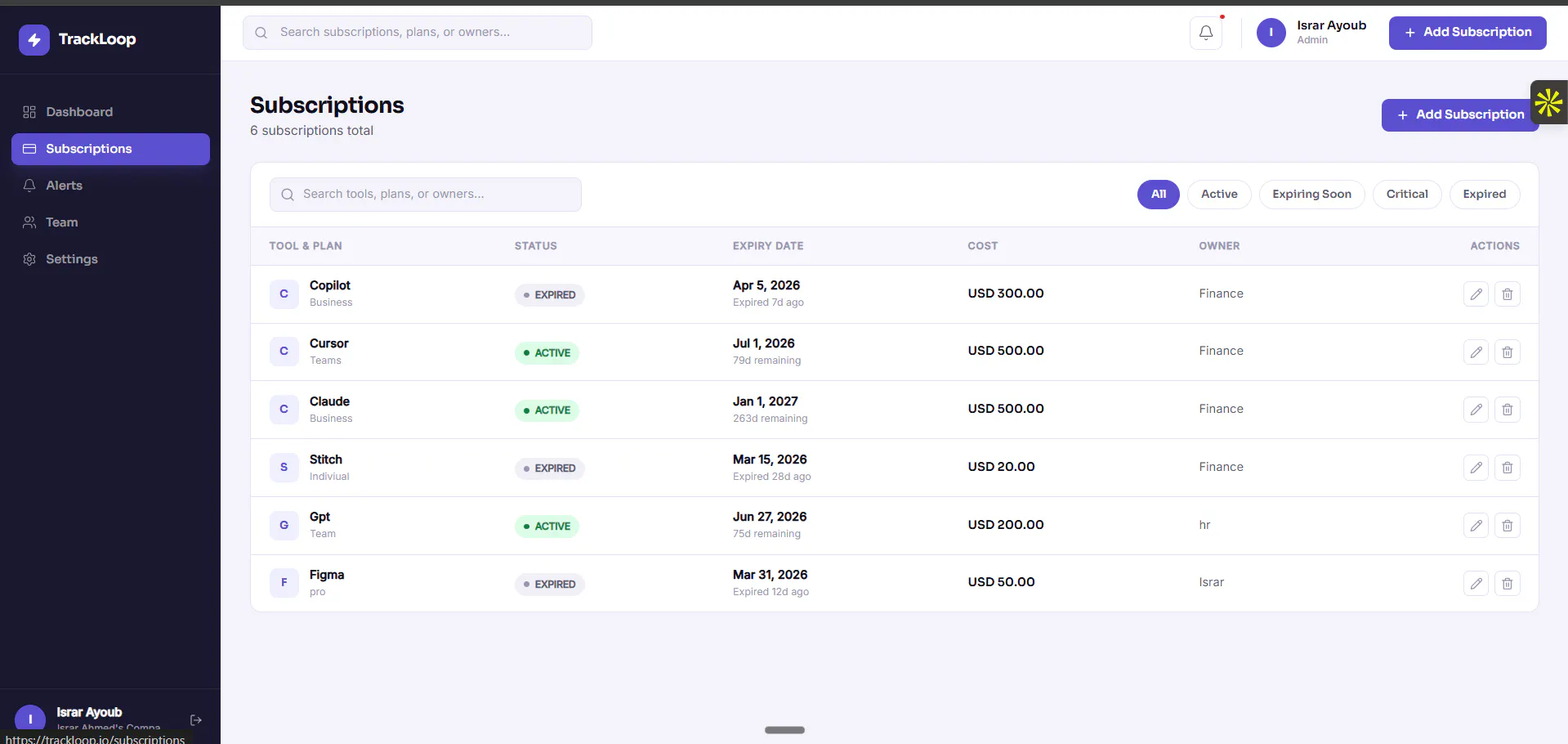Click the Expired badge in Copilot row
Viewport: 1568px width, 744px height.
click(549, 295)
